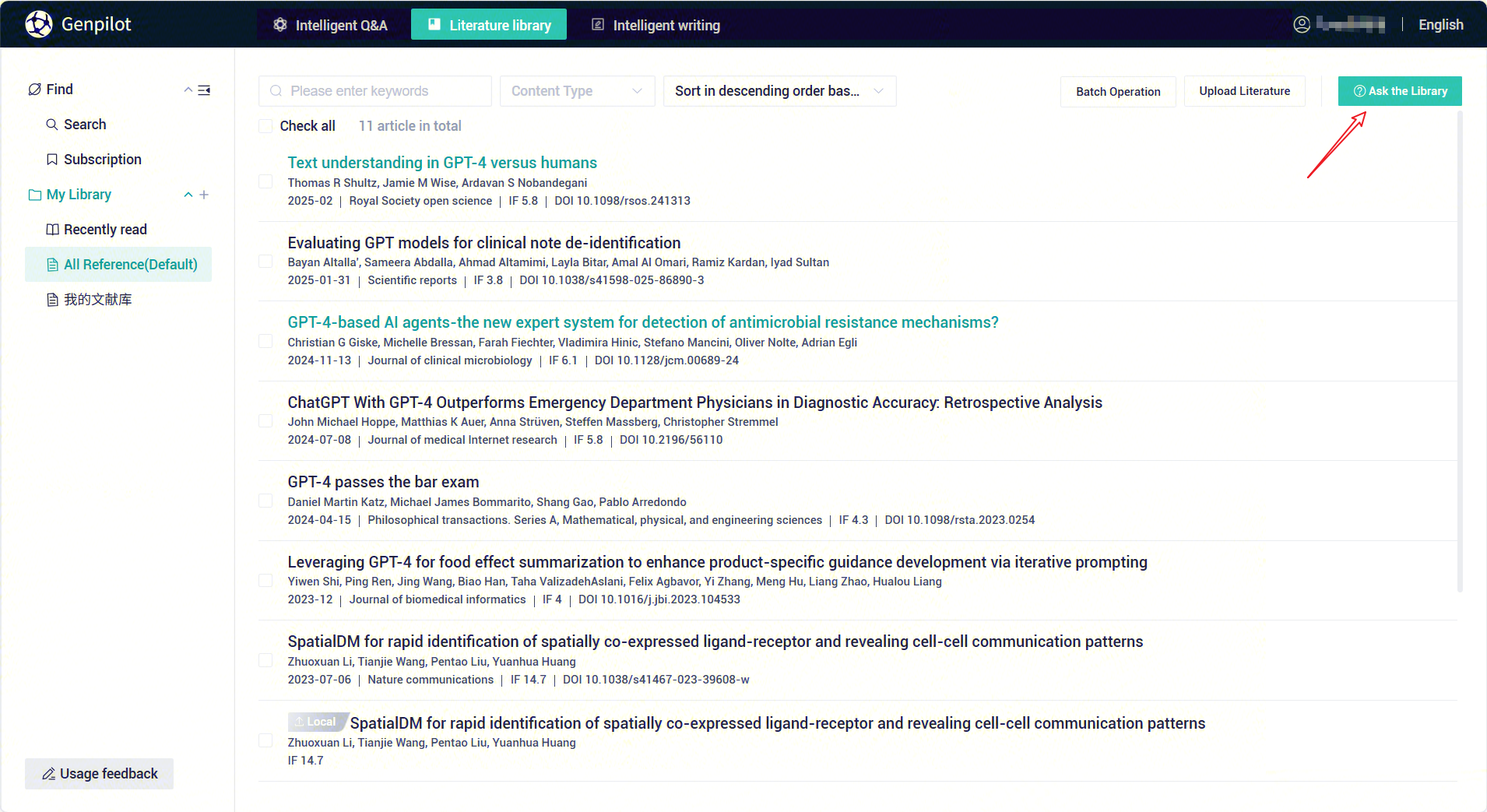Viewport: 1487px width, 812px height.
Task: Click the 我的文献库 document icon
Action: 52,300
